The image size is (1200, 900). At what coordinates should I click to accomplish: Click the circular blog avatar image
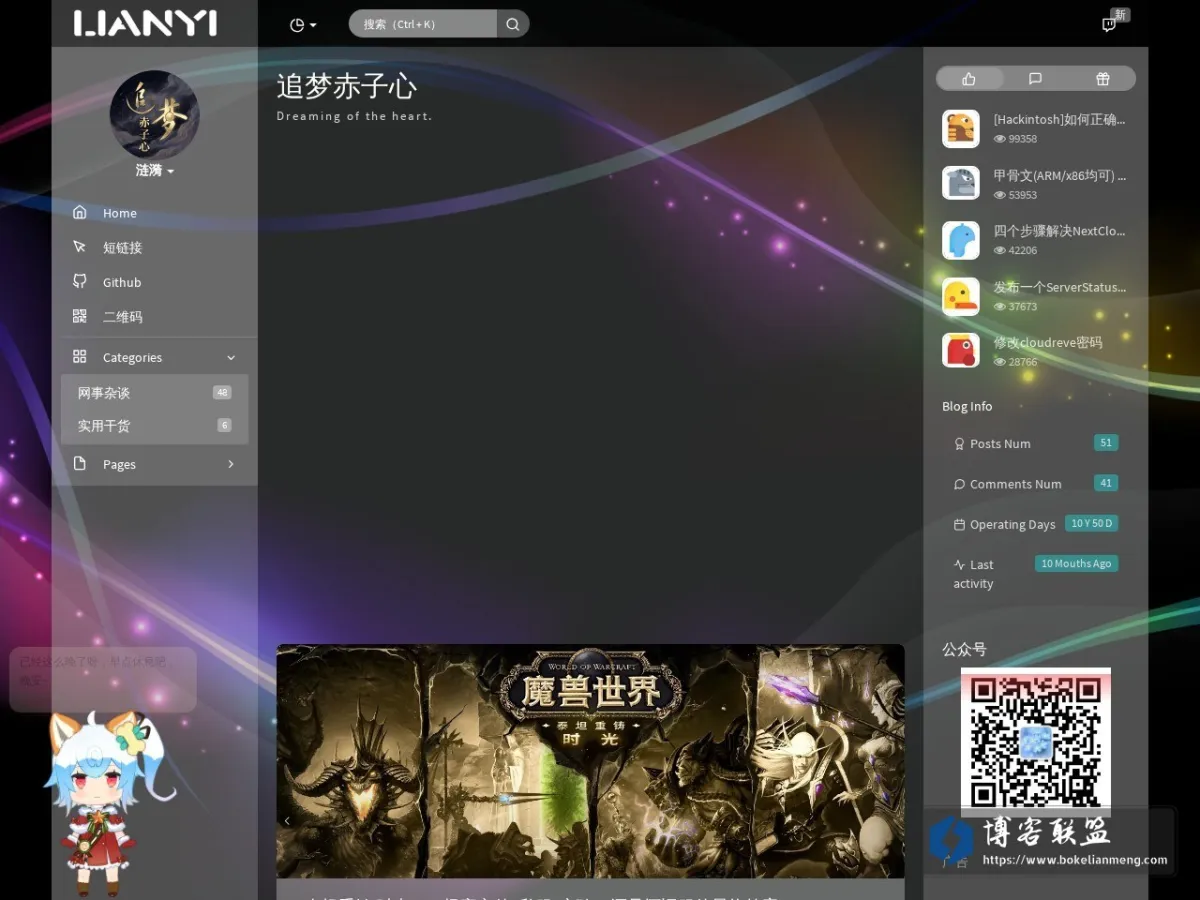154,115
